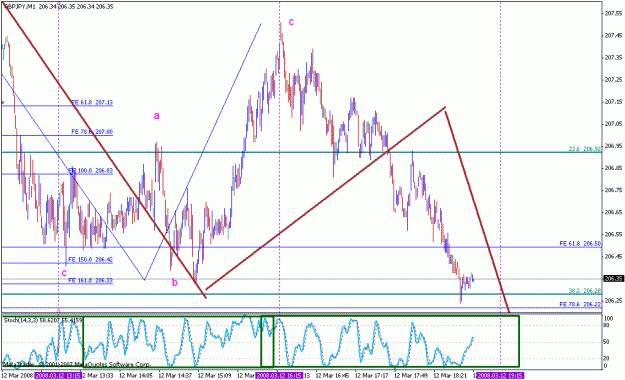Click 206.85 on the price scale
Image resolution: width=625 pixels, height=380 pixels.
pyautogui.click(x=613, y=168)
